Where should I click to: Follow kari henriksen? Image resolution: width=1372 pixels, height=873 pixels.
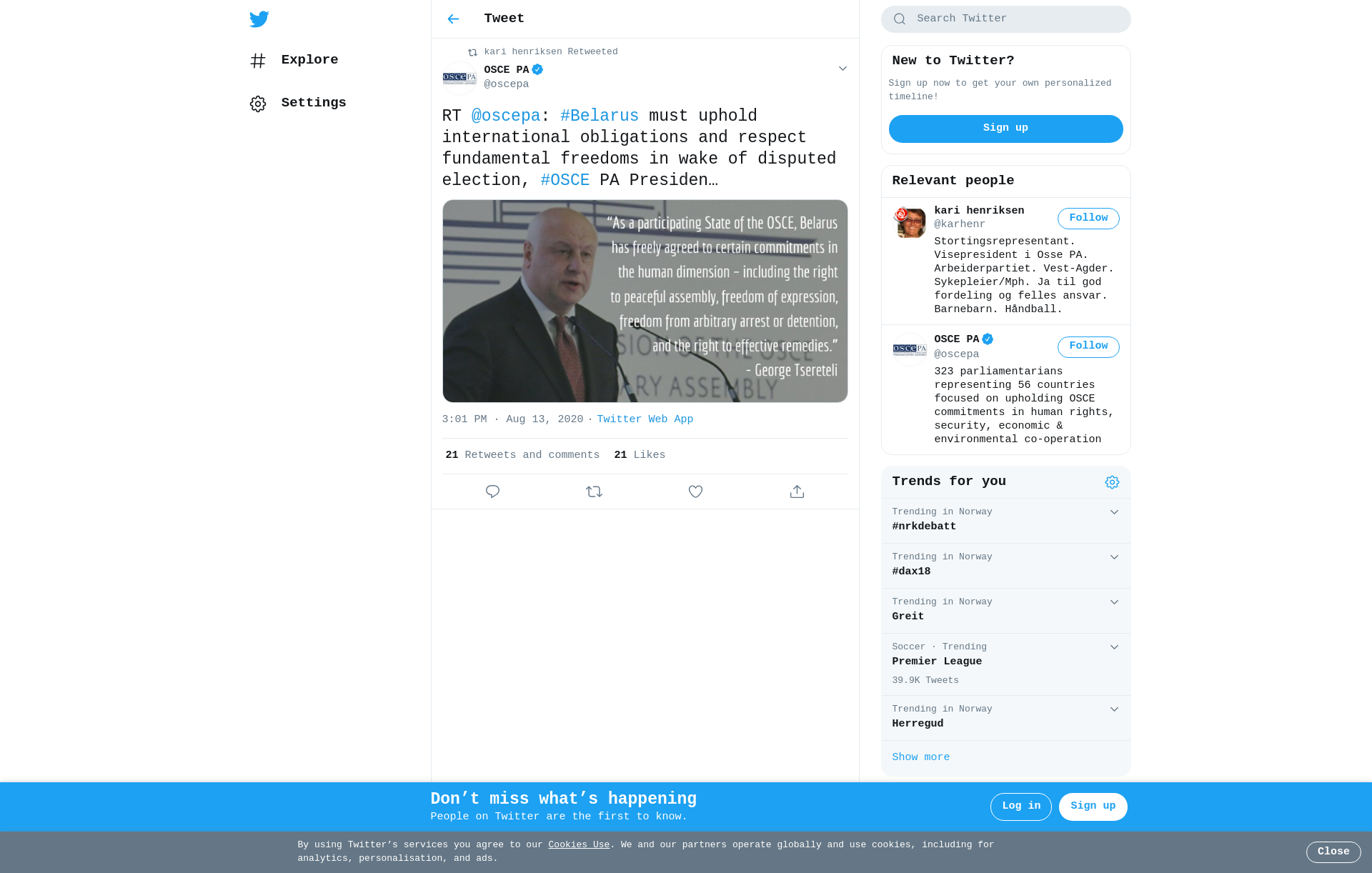click(x=1088, y=219)
